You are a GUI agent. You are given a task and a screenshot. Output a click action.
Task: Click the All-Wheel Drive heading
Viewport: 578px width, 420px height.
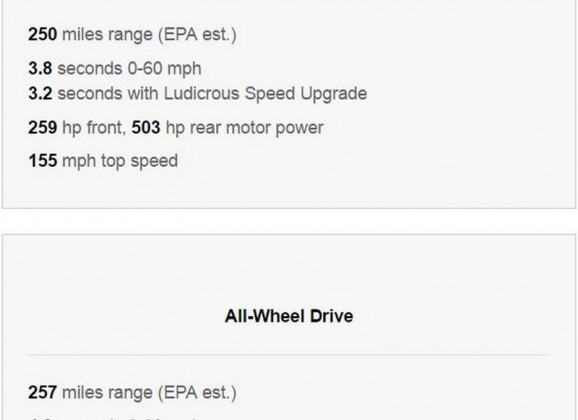[x=289, y=316]
